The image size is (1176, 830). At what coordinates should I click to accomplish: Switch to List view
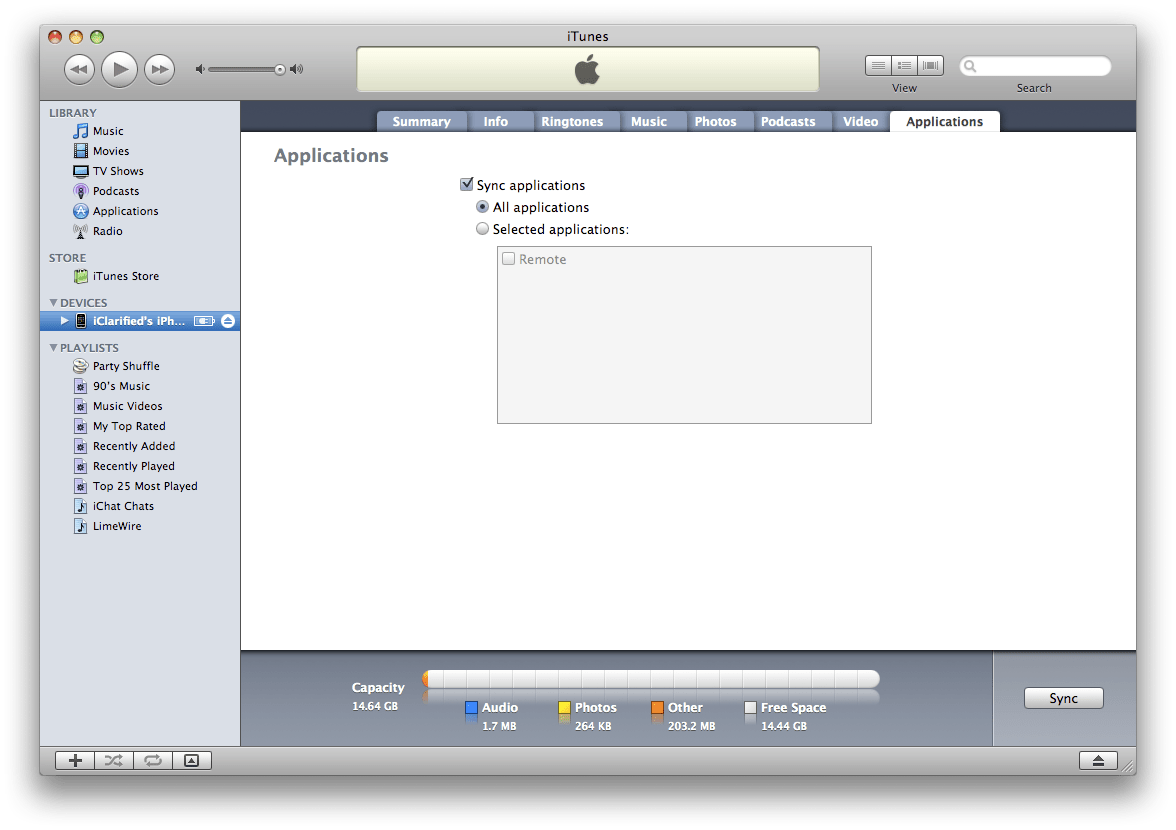878,66
